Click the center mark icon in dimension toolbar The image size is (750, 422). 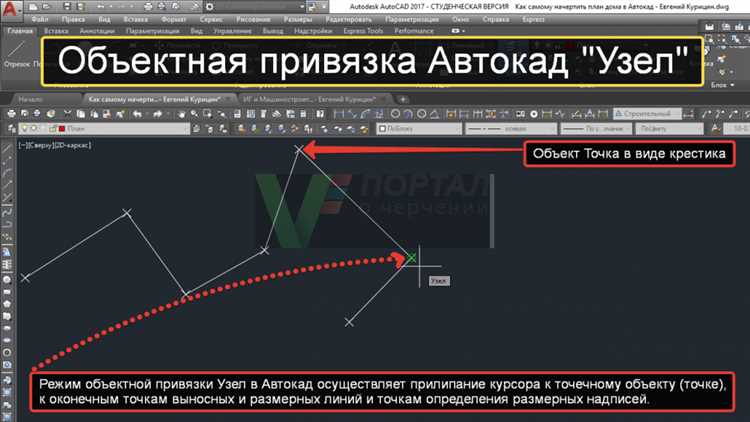click(x=534, y=114)
